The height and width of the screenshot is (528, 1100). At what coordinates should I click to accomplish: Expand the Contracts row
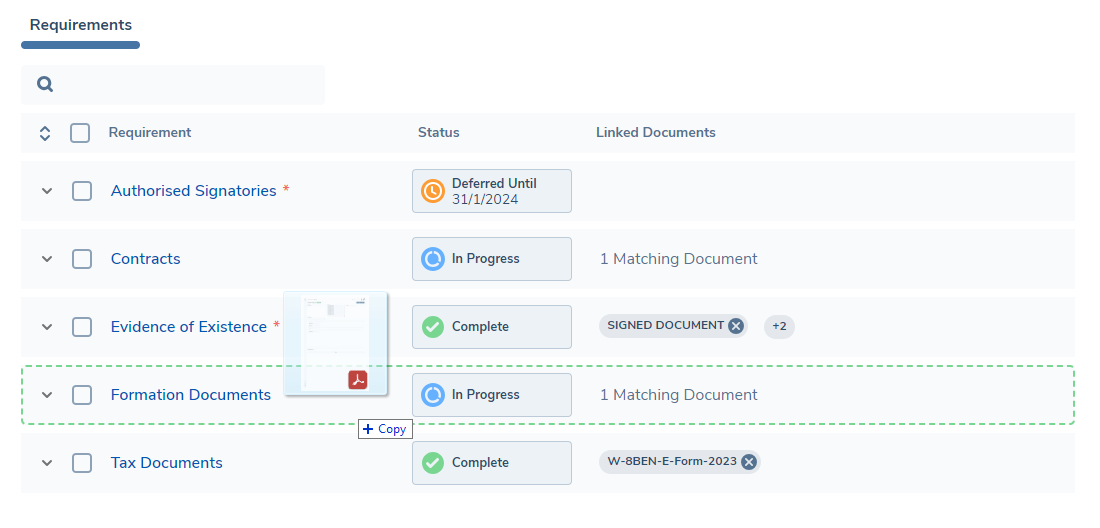pos(47,259)
